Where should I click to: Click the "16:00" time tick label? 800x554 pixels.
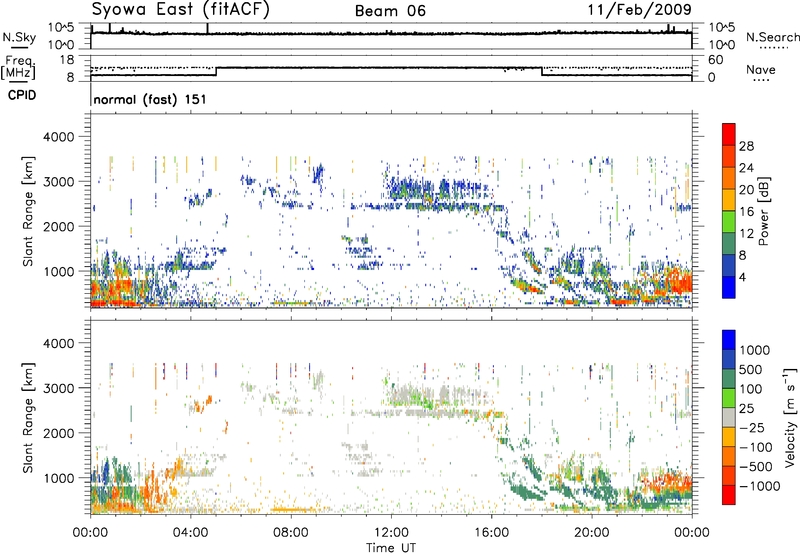point(491,533)
